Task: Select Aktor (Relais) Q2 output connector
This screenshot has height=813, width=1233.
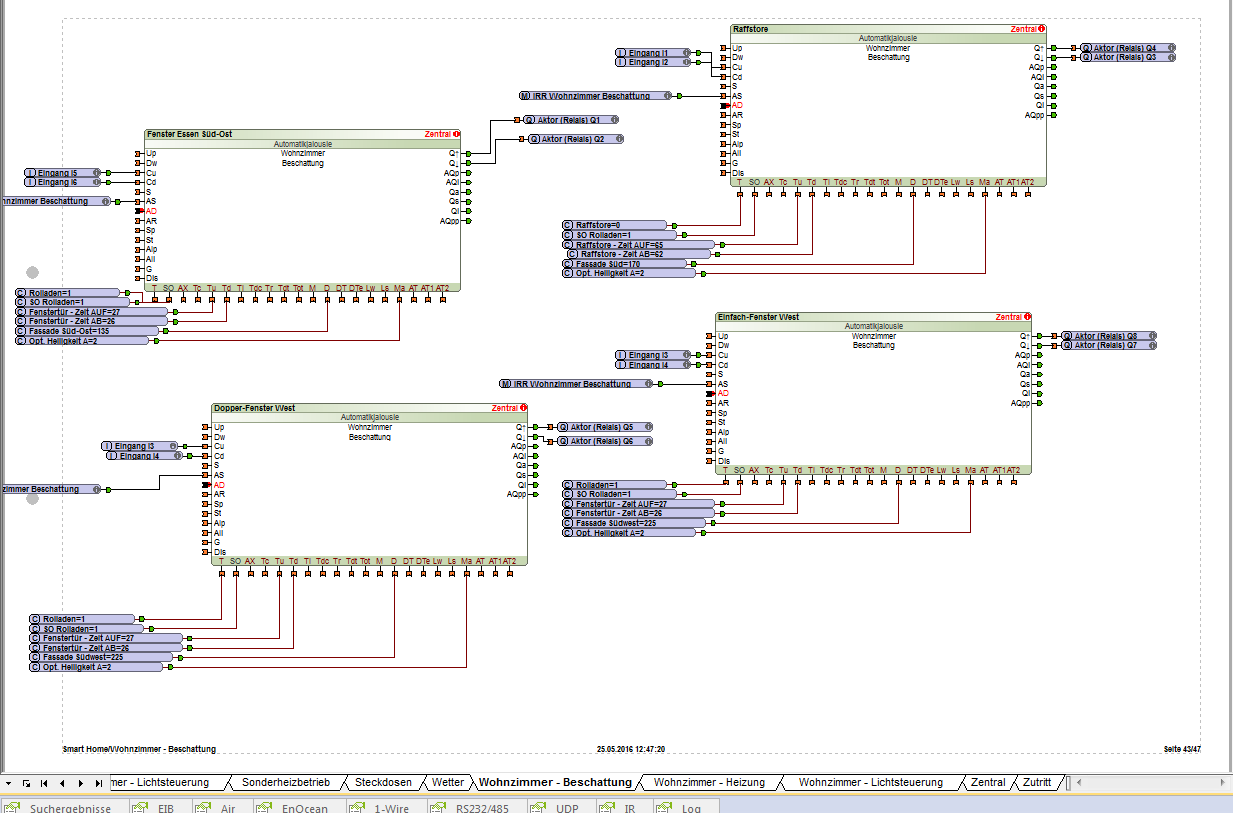Action: tap(576, 139)
